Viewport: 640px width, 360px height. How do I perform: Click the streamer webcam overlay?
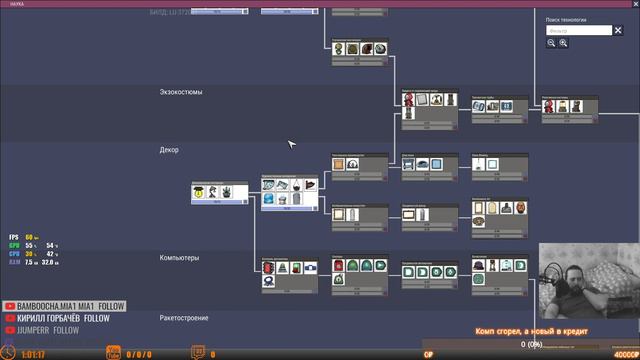click(589, 281)
